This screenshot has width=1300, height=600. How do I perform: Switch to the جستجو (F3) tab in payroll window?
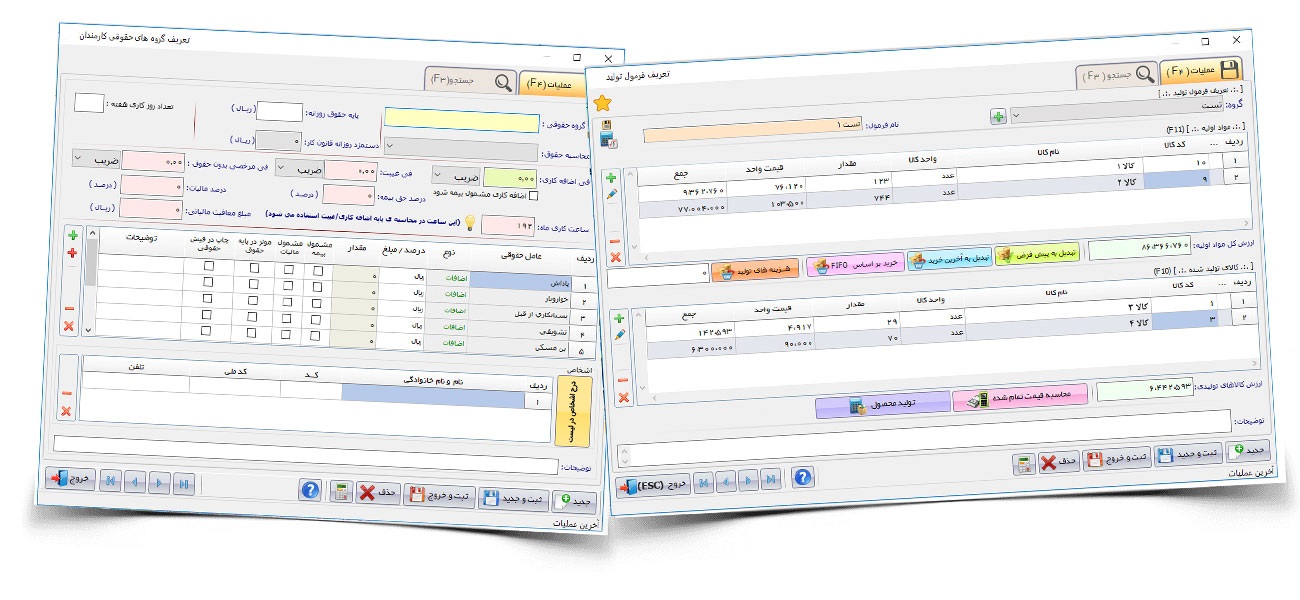471,81
